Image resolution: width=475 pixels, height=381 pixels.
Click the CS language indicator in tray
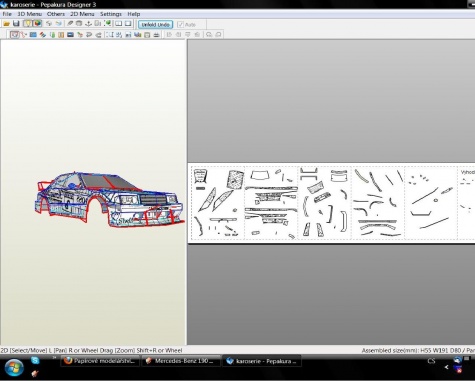[x=431, y=361]
